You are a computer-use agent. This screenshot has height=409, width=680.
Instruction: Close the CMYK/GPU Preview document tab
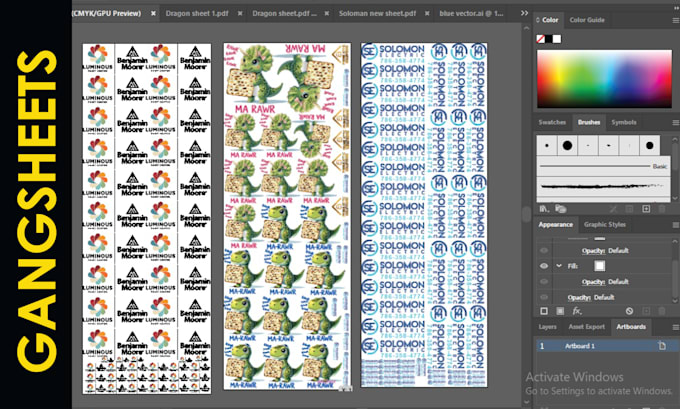pyautogui.click(x=153, y=13)
